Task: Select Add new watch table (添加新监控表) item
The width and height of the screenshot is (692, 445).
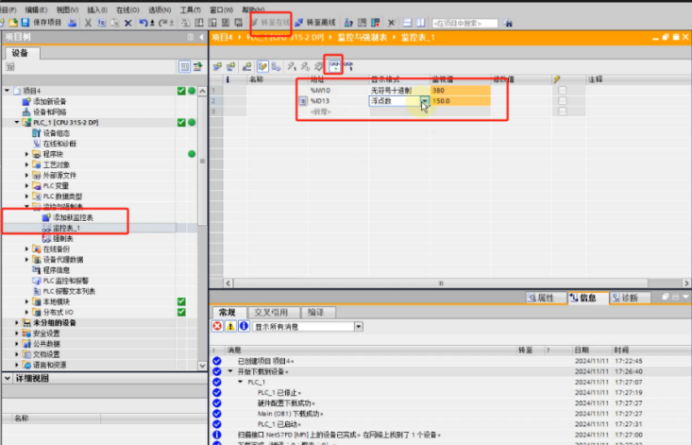Action: tap(68, 217)
